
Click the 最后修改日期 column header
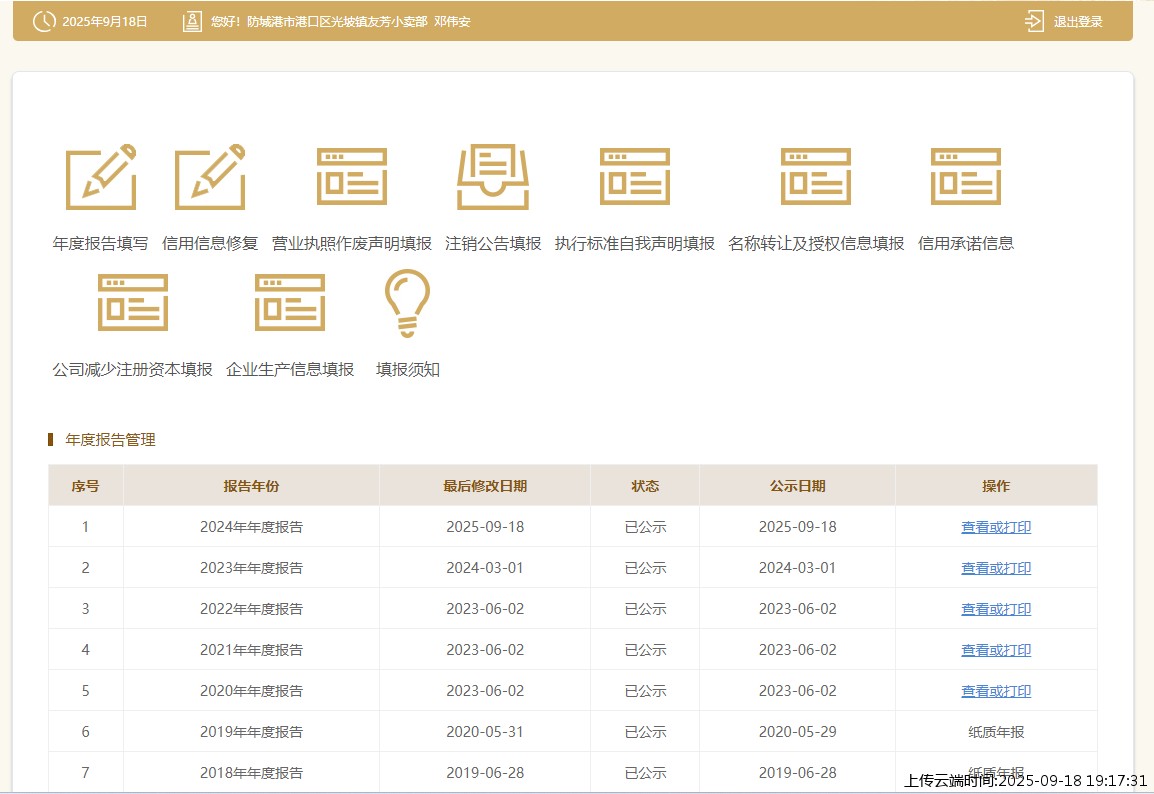pos(485,486)
